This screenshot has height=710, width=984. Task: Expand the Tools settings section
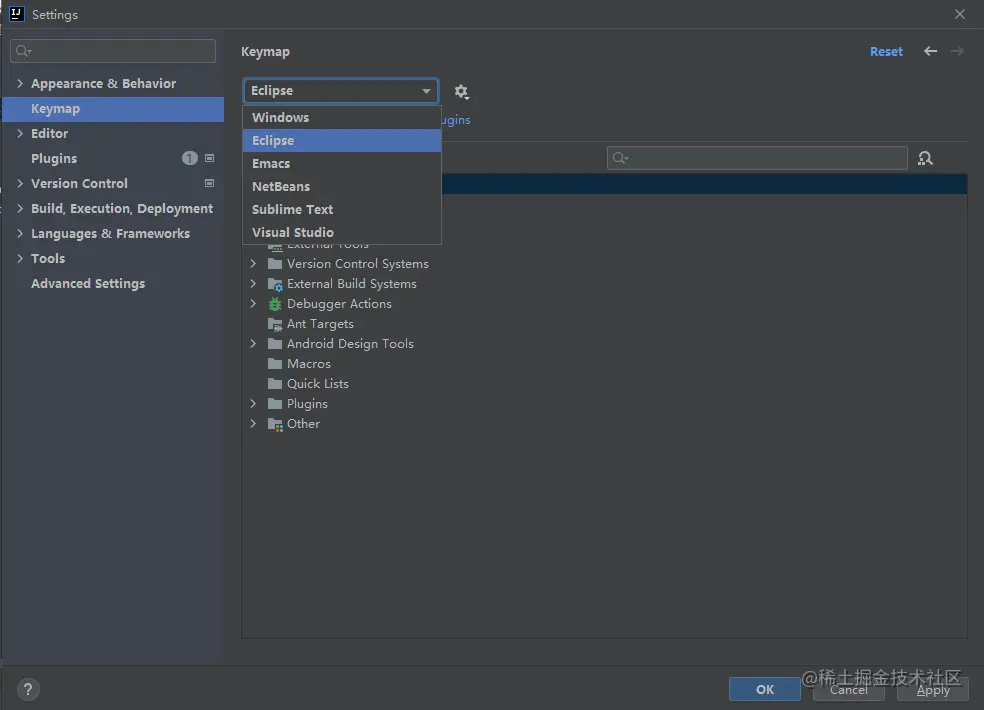point(19,259)
